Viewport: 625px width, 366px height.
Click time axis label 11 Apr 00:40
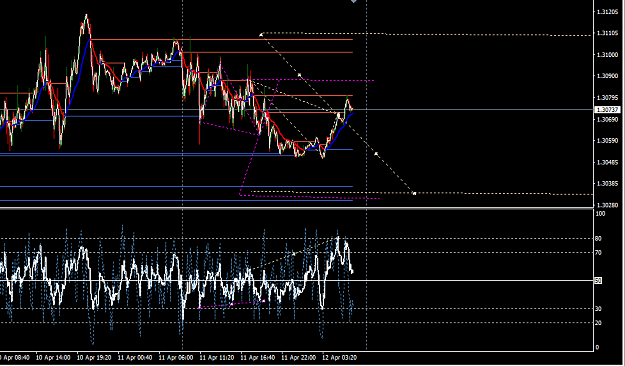[135, 358]
